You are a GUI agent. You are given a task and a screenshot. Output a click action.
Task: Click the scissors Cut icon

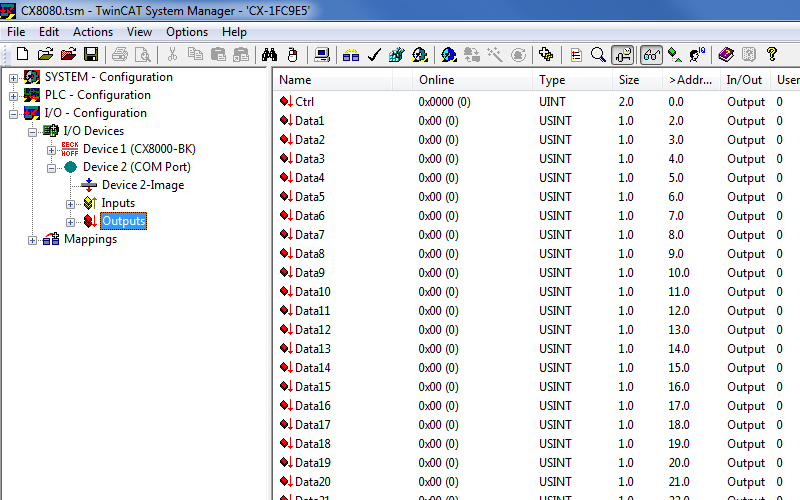coord(172,54)
